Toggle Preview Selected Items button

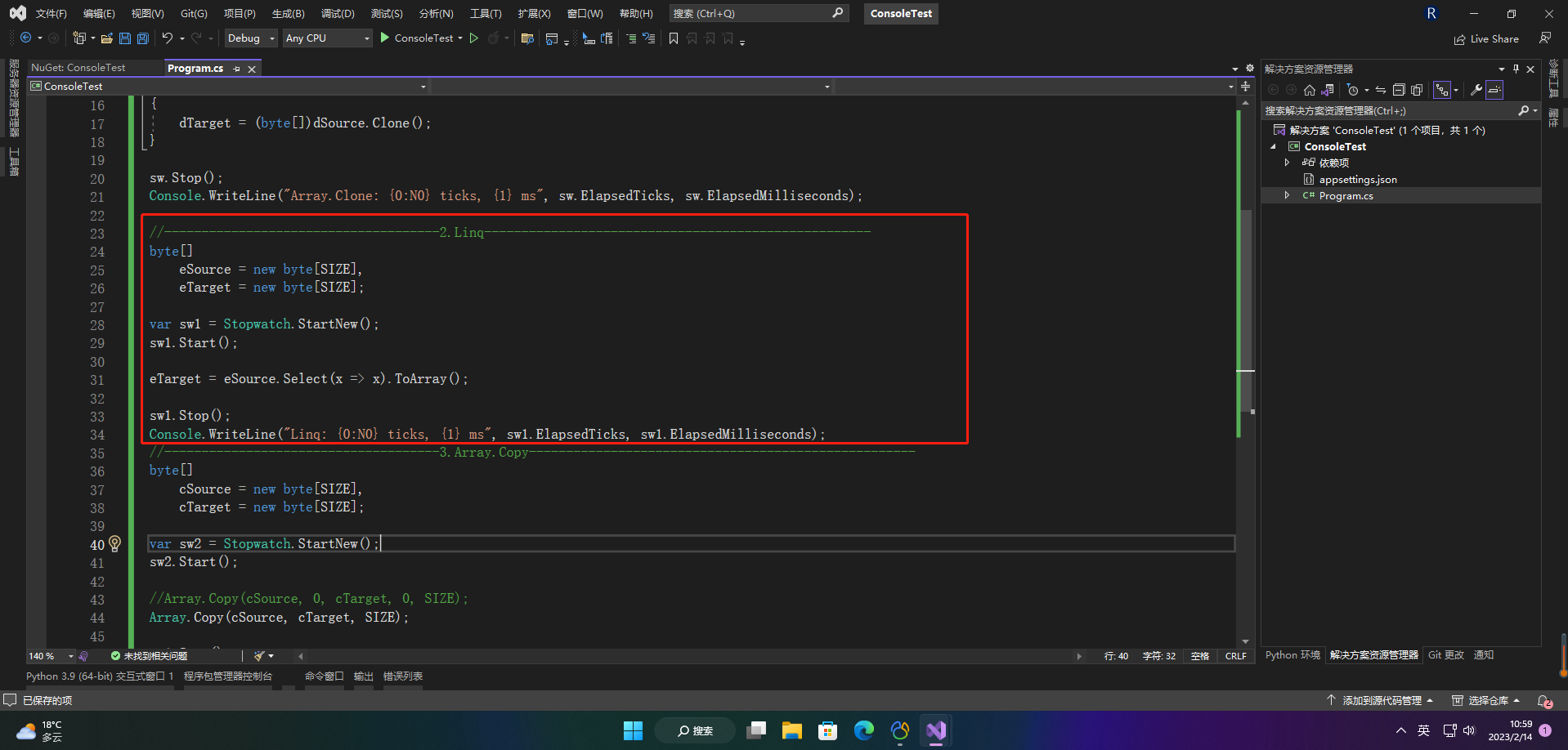pyautogui.click(x=1494, y=90)
